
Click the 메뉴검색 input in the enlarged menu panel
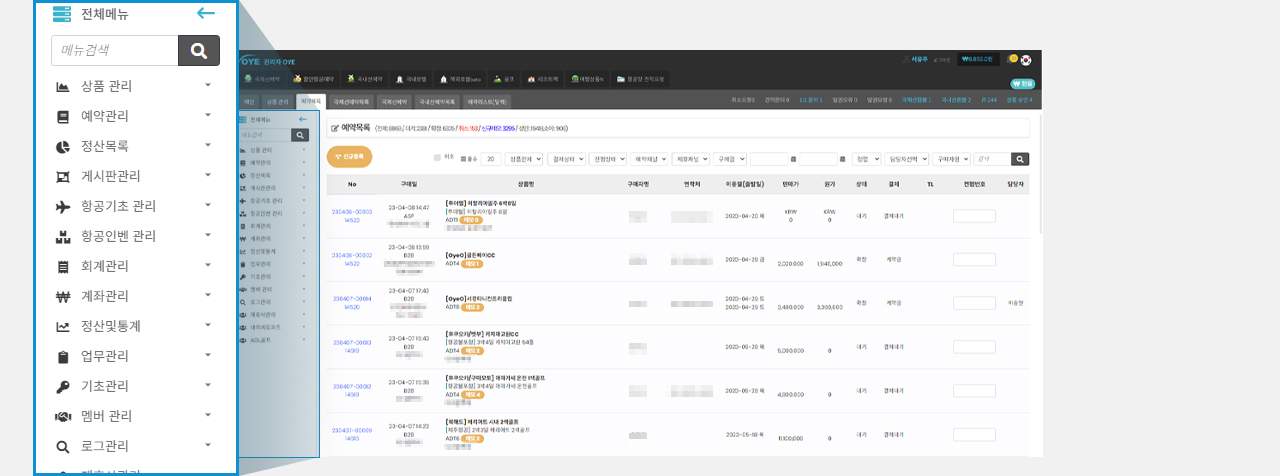114,50
